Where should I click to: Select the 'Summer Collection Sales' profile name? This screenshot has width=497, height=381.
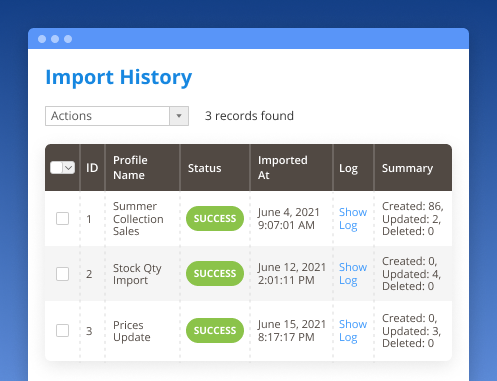[x=138, y=219]
